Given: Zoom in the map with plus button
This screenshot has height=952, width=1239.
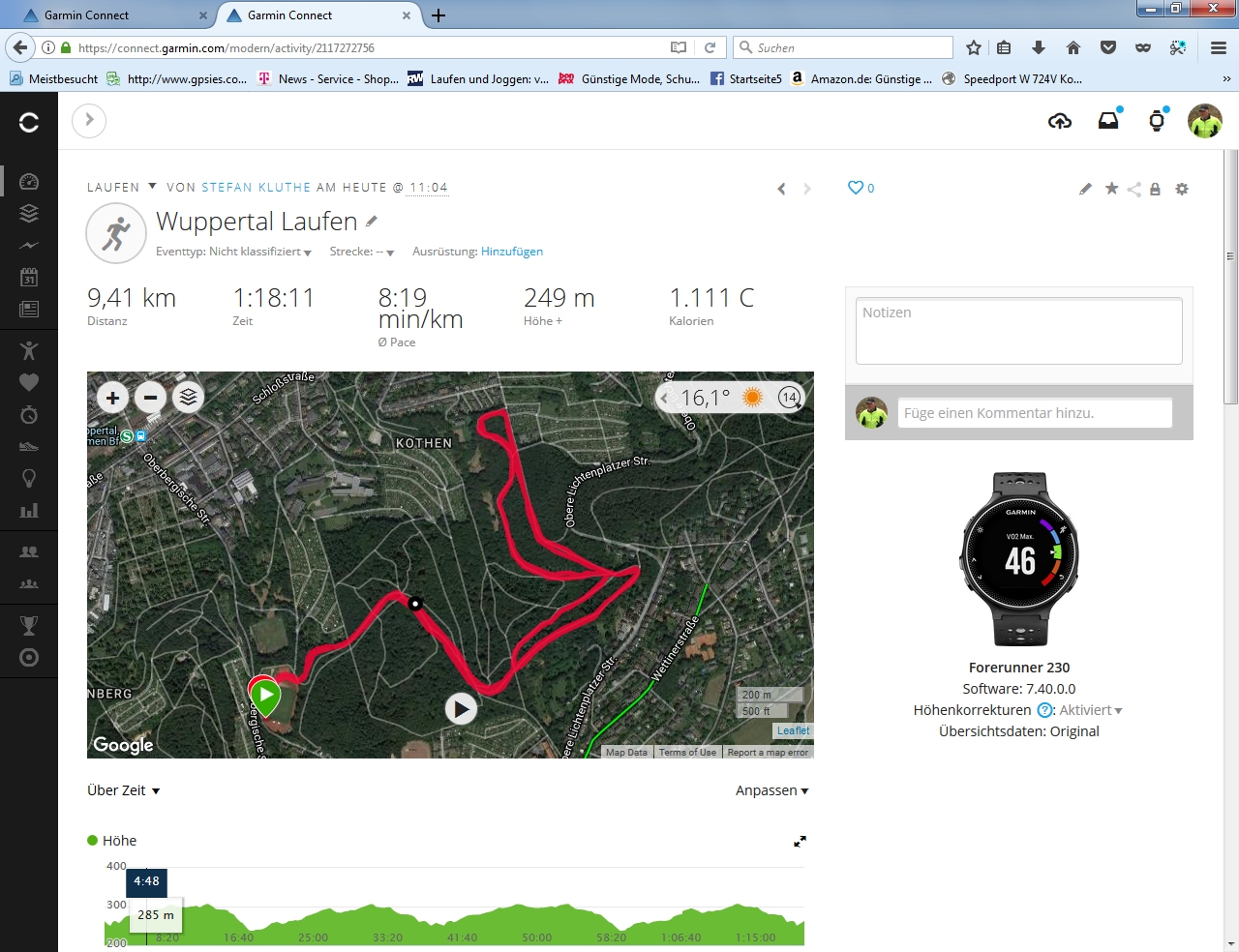Looking at the screenshot, I should click(112, 397).
